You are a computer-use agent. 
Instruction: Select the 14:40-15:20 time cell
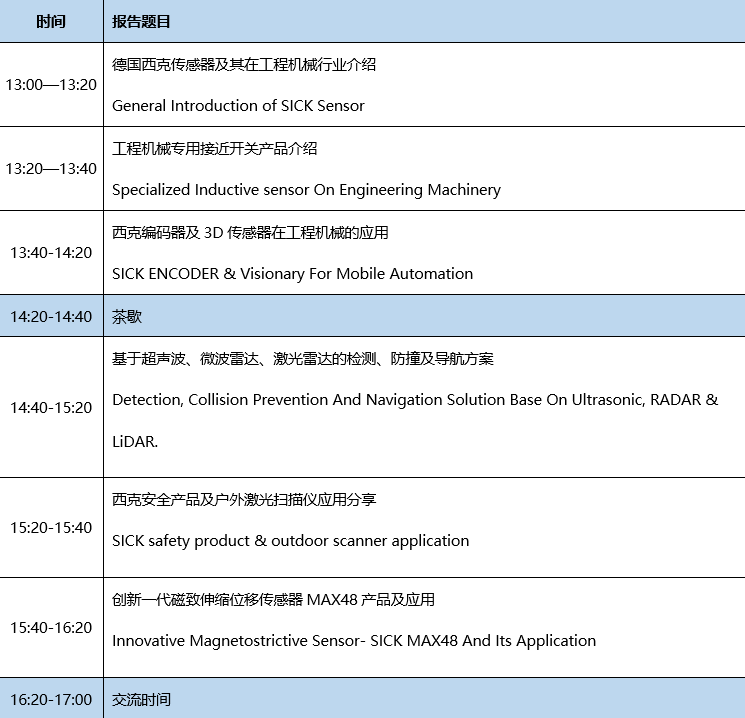[51, 407]
